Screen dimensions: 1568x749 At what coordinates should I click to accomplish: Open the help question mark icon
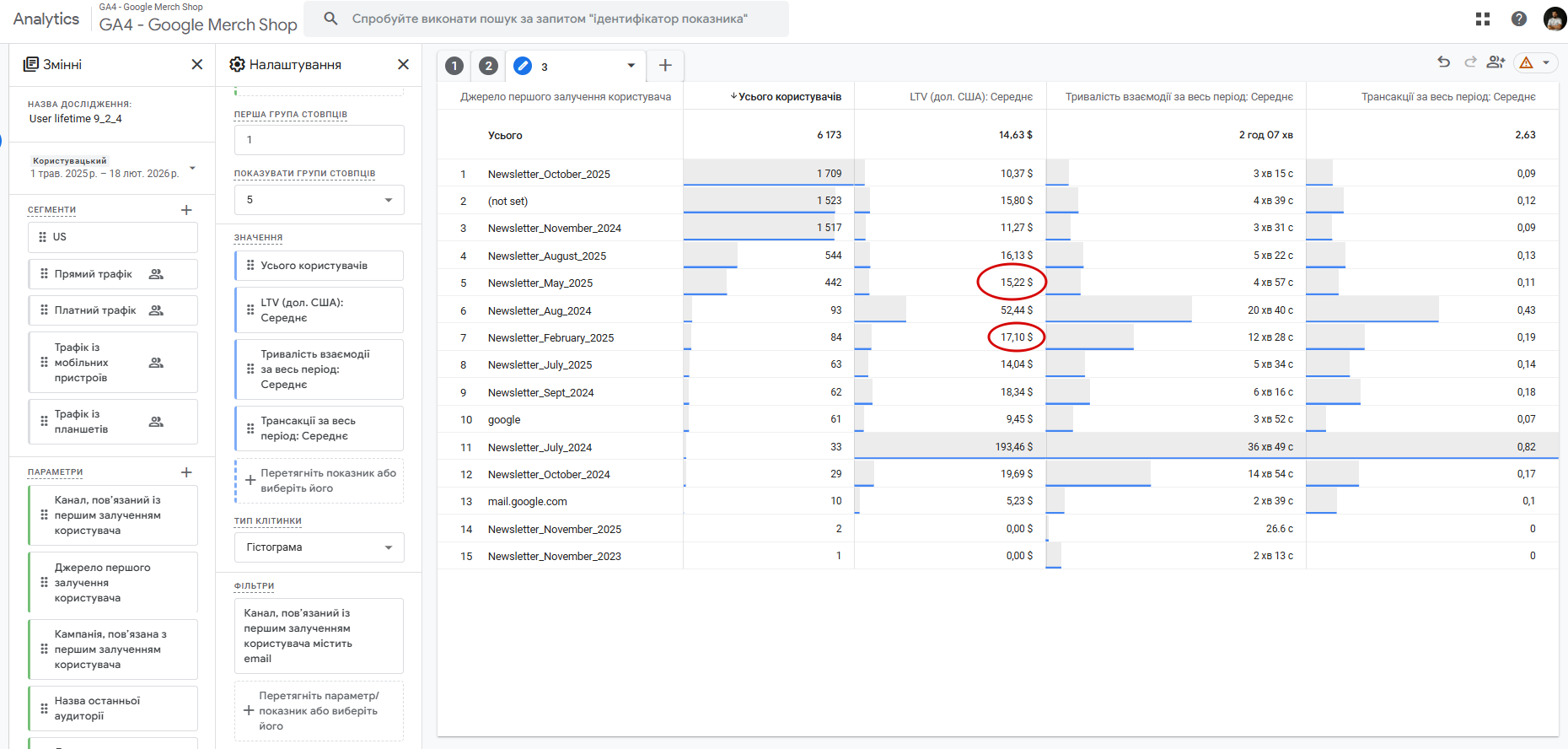[1519, 19]
